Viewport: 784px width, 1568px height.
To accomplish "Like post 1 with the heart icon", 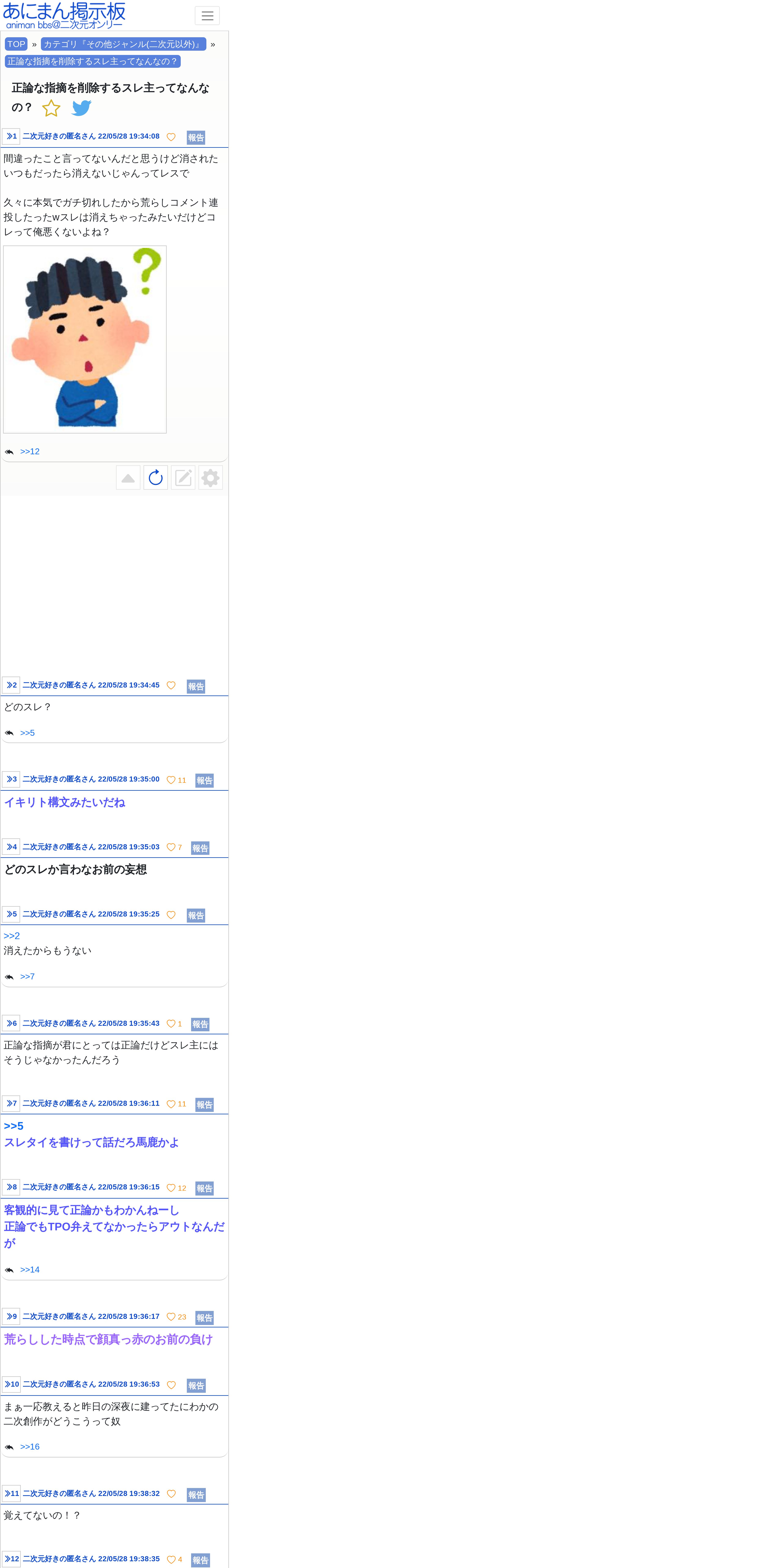I will (x=171, y=137).
